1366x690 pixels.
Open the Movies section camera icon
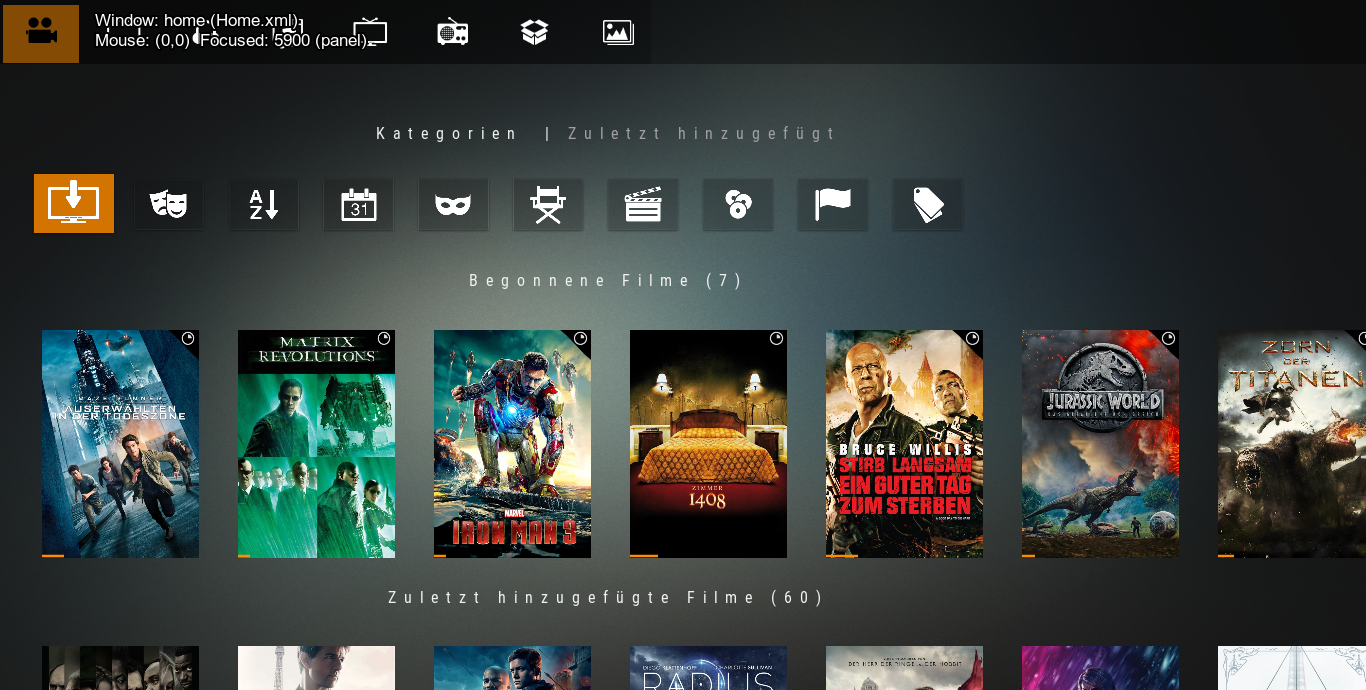41,33
